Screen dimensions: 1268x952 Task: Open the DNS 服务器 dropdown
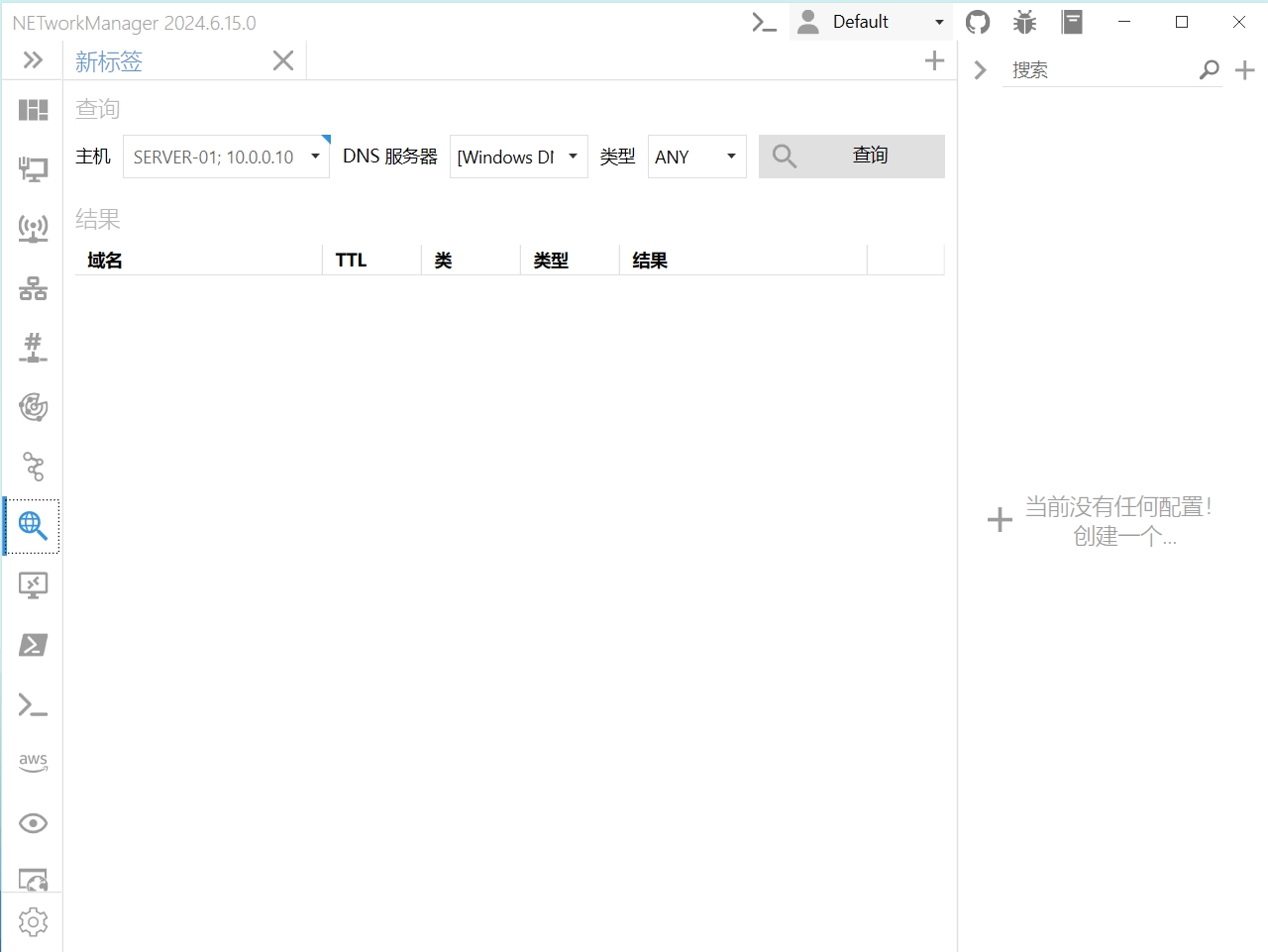519,157
